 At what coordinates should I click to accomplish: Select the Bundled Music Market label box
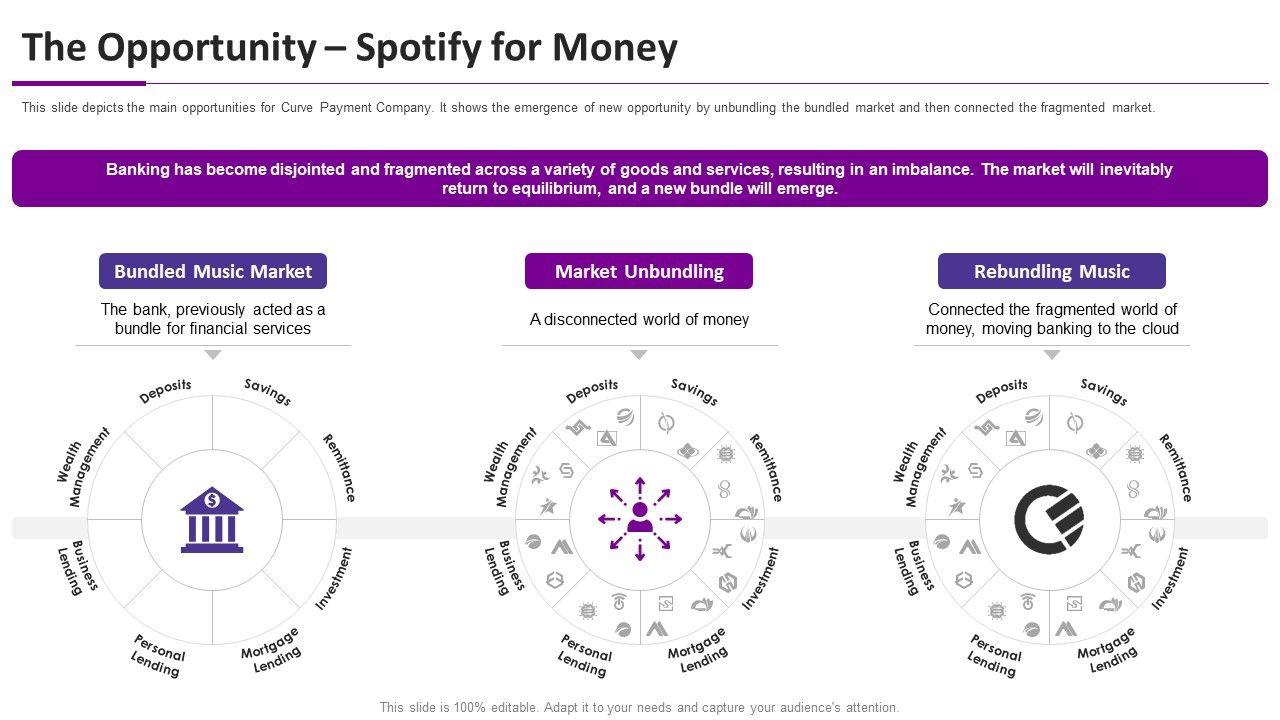pyautogui.click(x=213, y=271)
